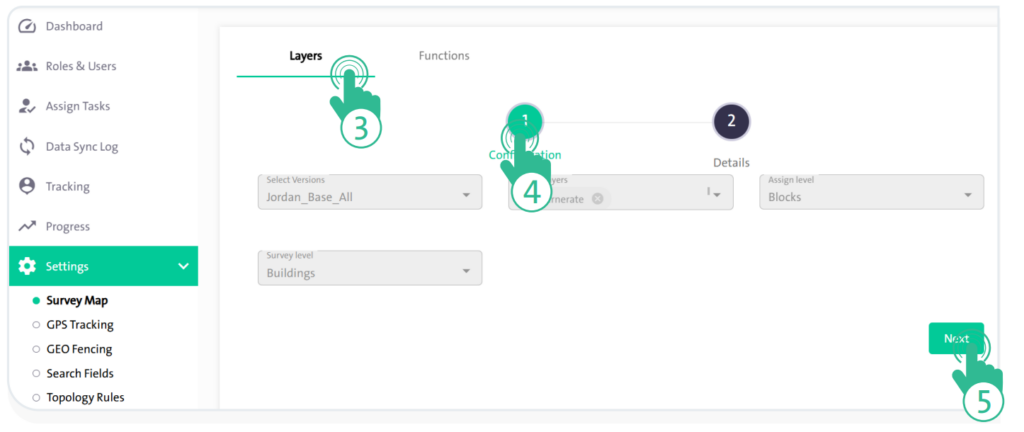Switch to the Layers tab
The image size is (1024, 432).
point(305,56)
